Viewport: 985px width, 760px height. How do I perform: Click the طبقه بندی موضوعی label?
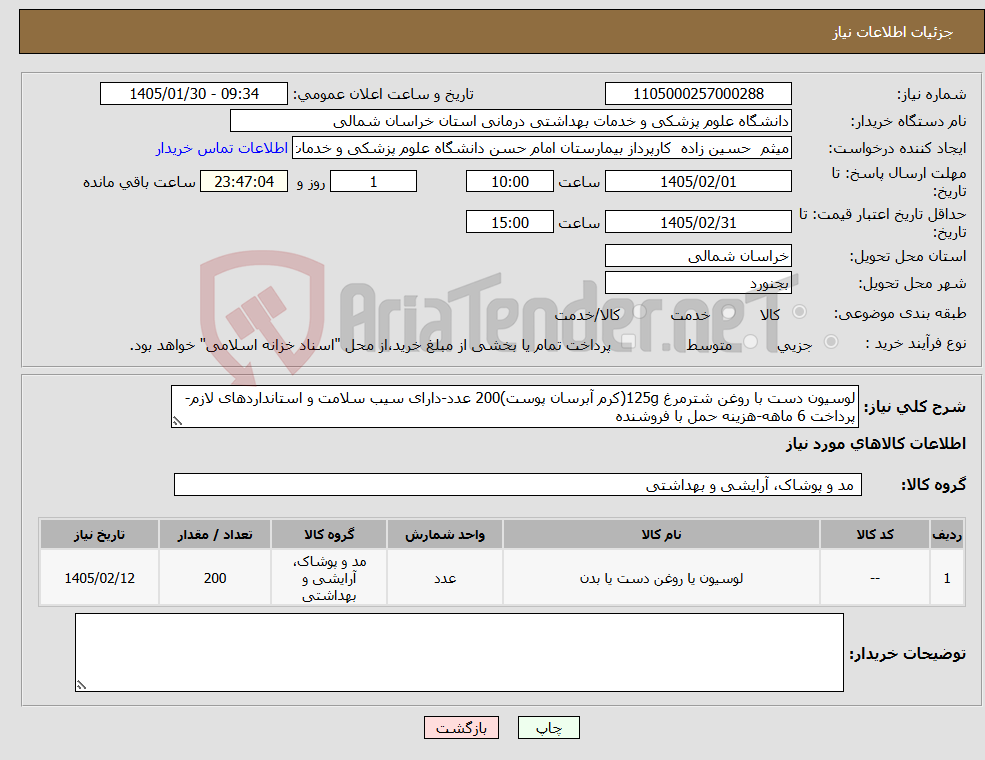pyautogui.click(x=900, y=313)
